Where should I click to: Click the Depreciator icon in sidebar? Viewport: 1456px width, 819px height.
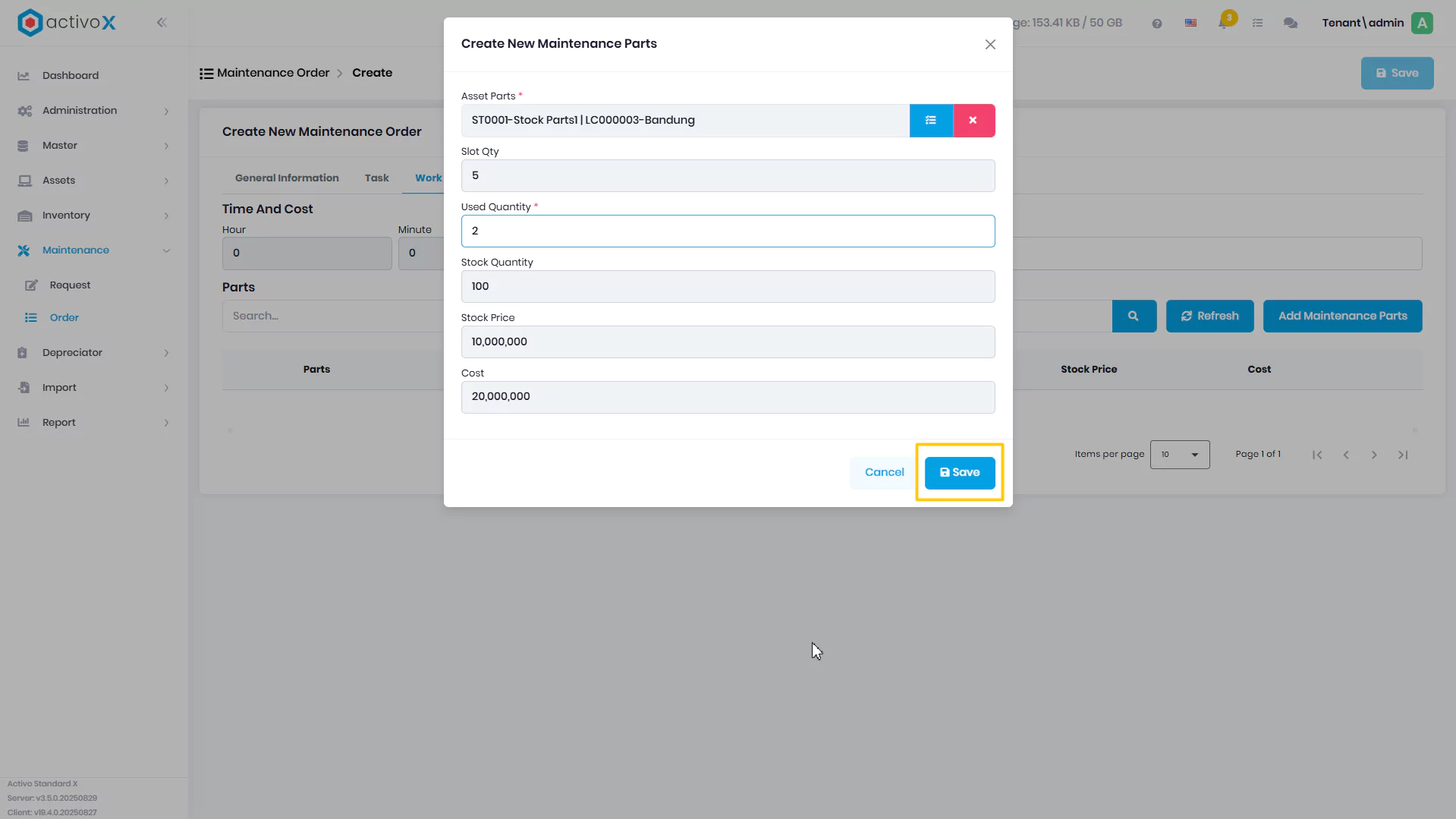click(23, 353)
